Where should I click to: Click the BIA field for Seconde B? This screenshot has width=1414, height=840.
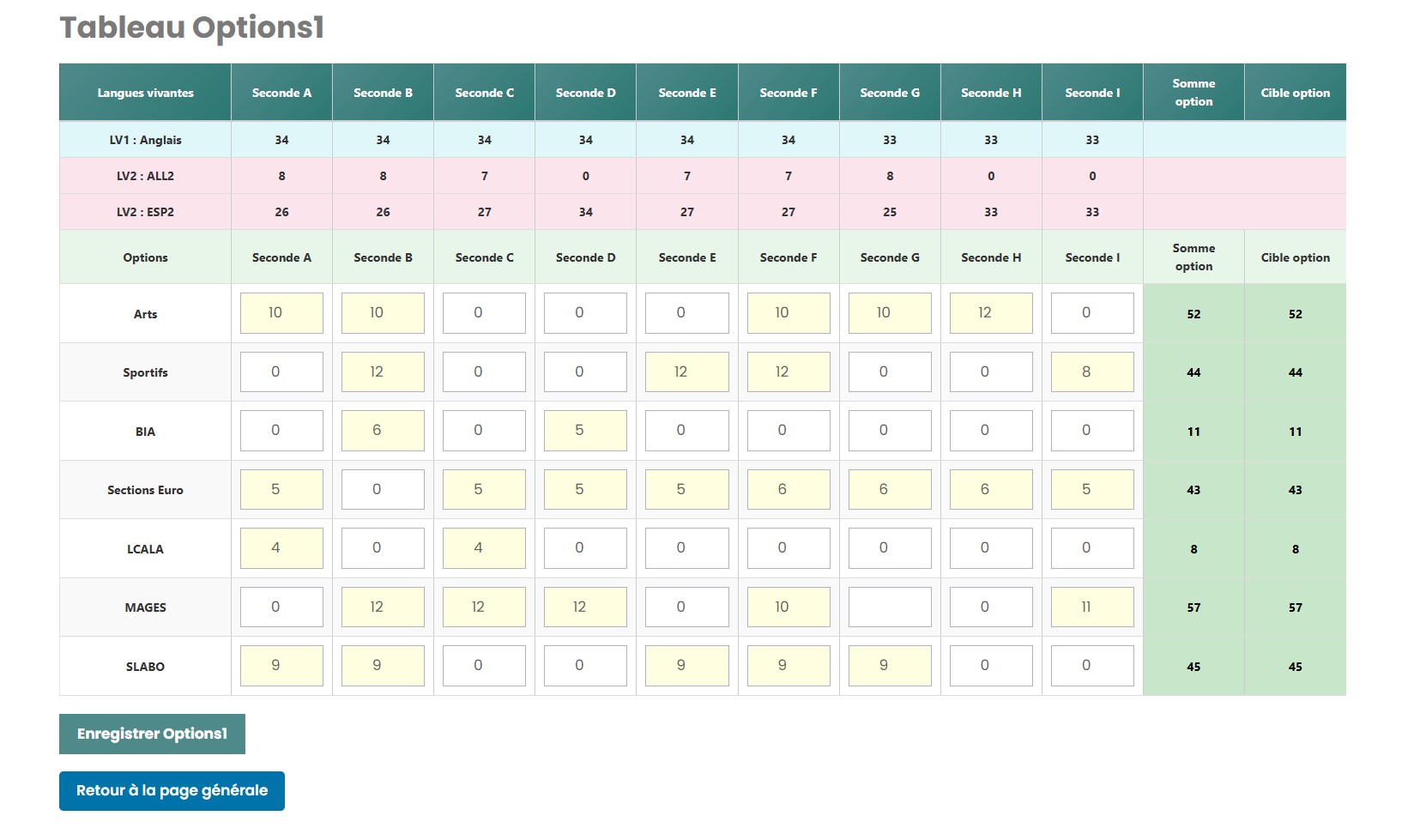click(x=383, y=431)
